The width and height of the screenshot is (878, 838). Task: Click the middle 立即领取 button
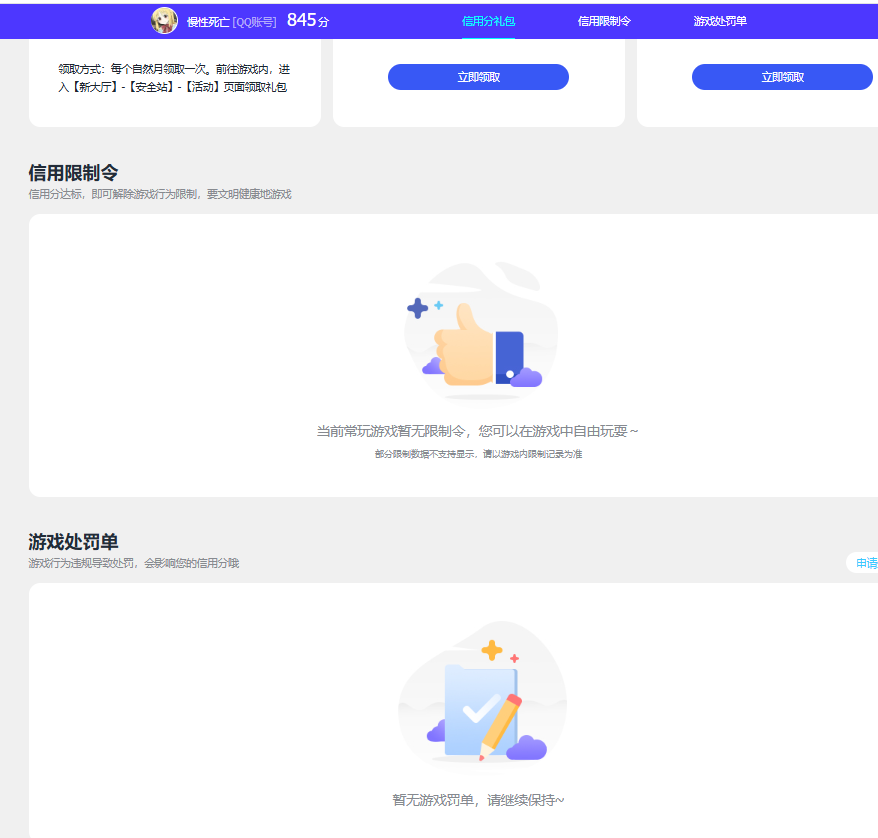click(478, 76)
